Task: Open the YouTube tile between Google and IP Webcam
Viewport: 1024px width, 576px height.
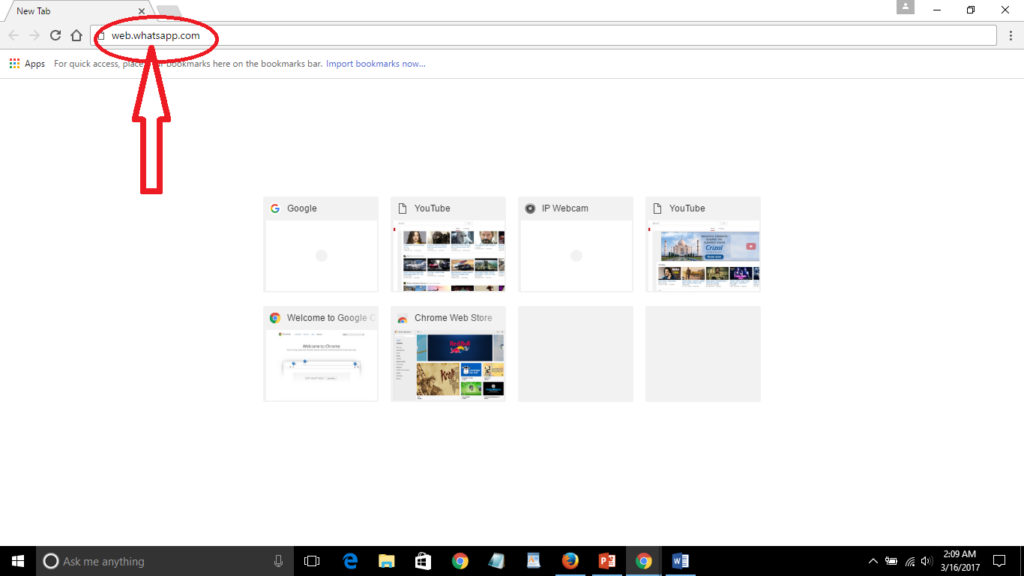Action: [x=448, y=244]
